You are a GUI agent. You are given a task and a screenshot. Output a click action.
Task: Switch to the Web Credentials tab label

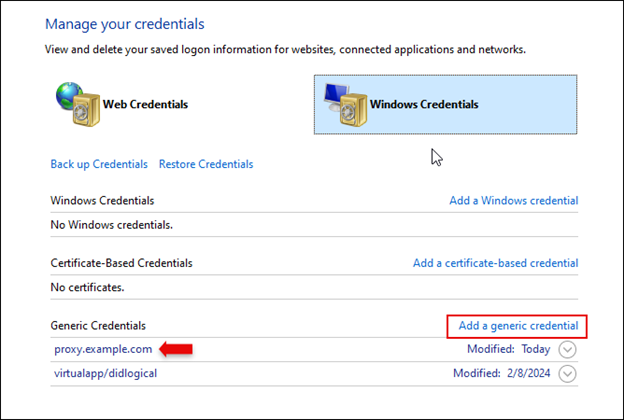[145, 104]
